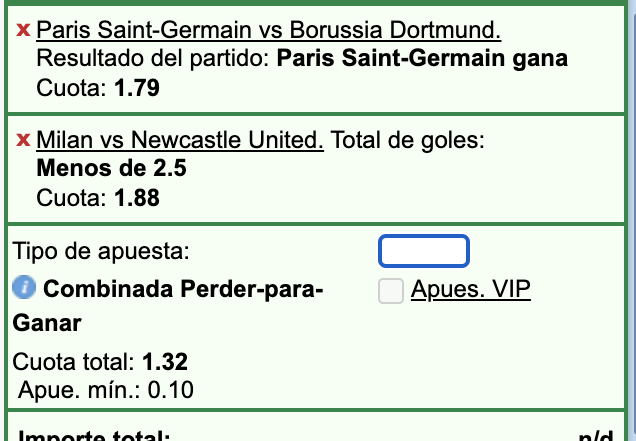Click the 'Resultado del partido' market label
Viewport: 636px width, 441px height.
[153, 59]
